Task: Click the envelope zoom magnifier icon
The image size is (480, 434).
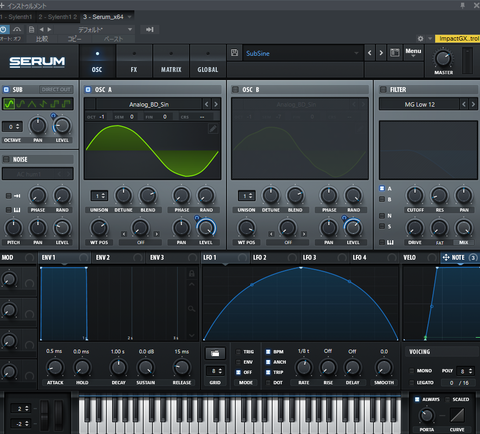Action: coord(192,309)
